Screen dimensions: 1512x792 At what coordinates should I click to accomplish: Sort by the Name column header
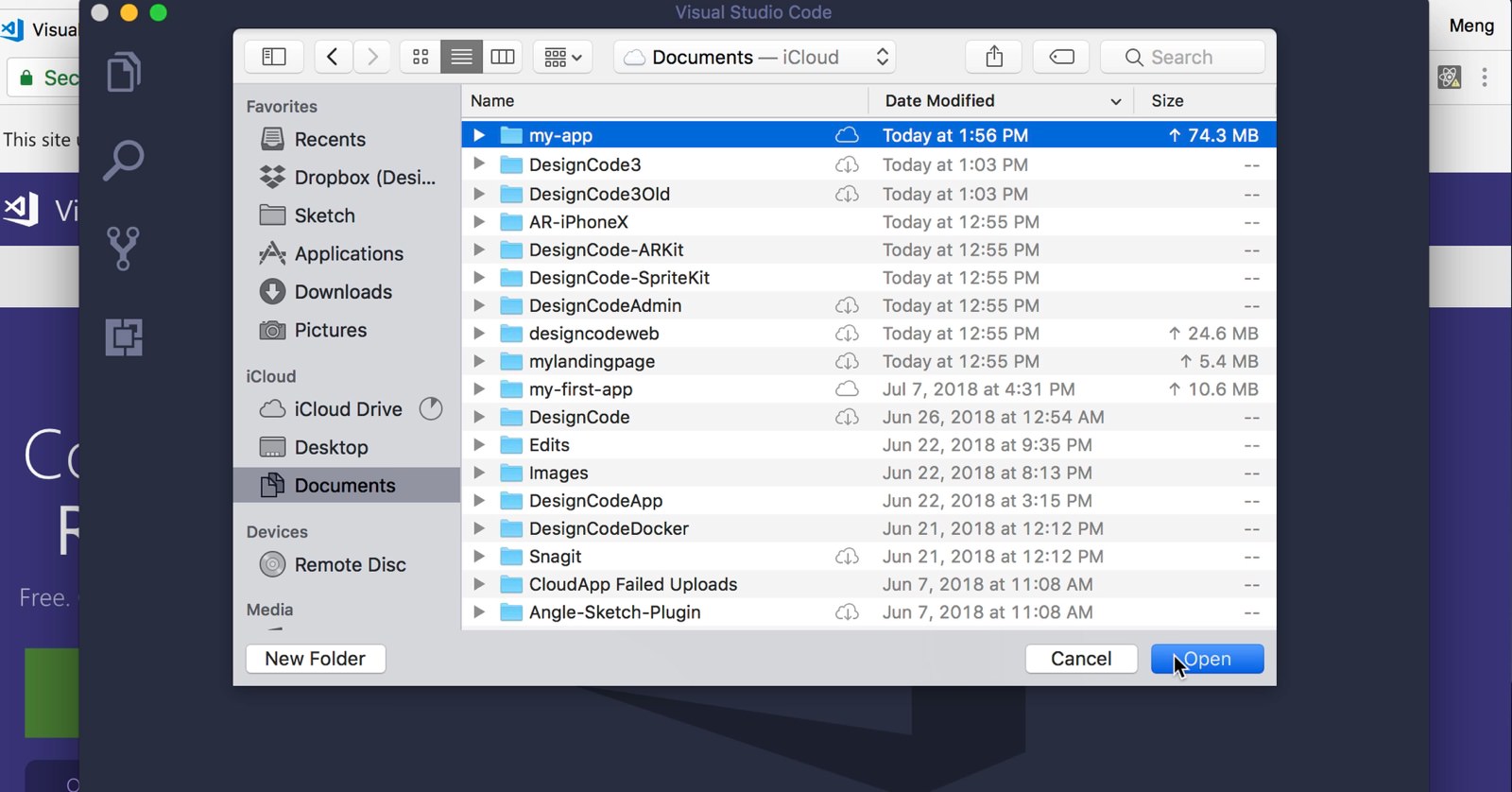(664, 100)
